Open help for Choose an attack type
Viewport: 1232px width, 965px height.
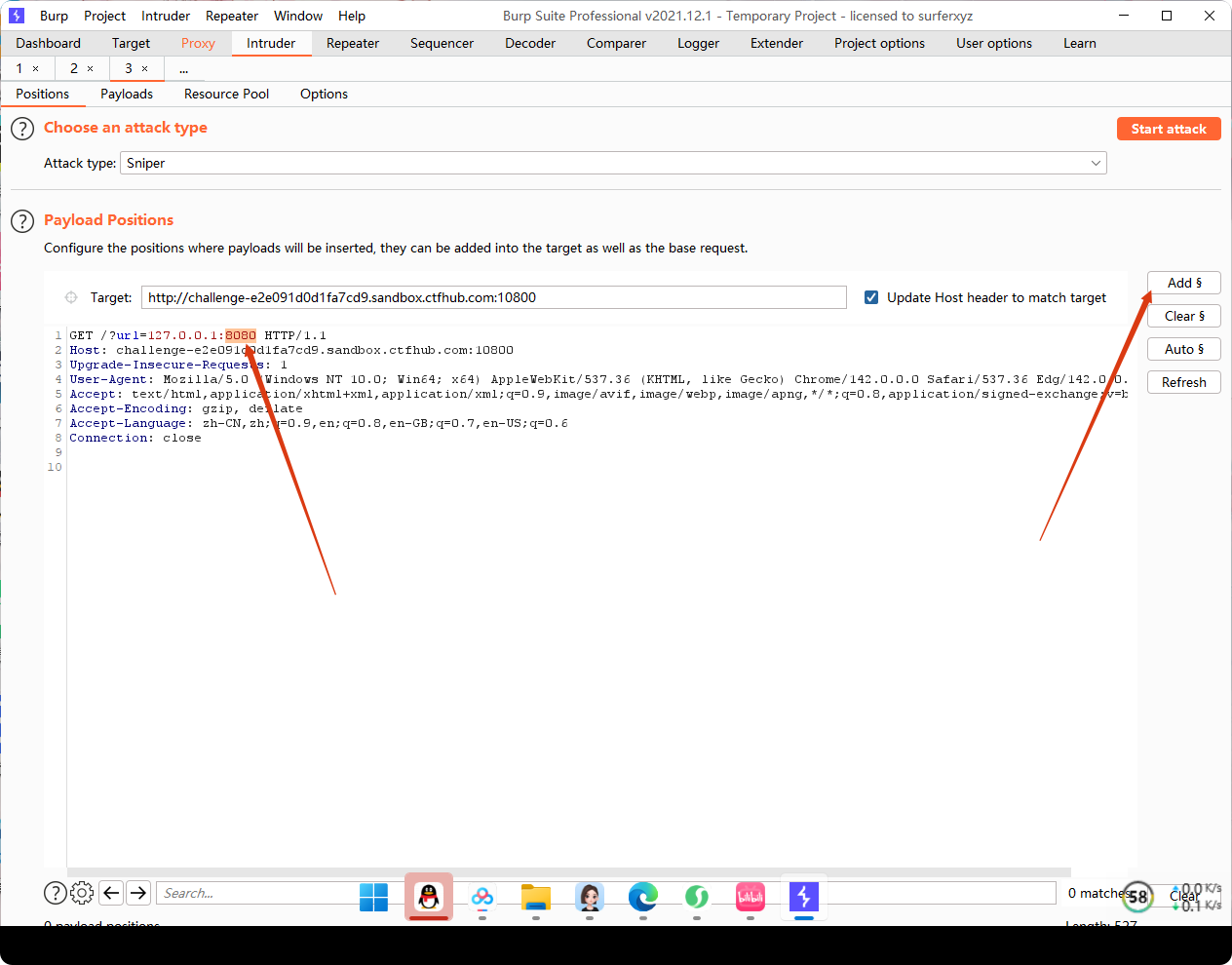[22, 129]
